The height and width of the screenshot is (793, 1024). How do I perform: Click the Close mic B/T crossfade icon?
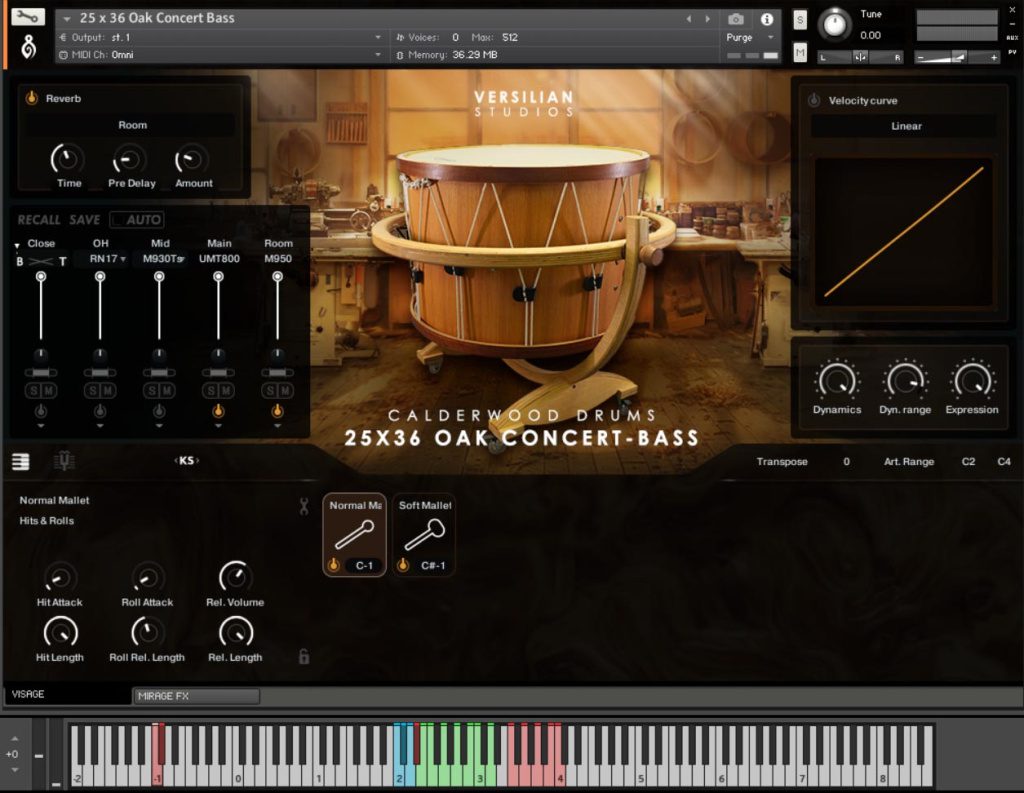tap(40, 261)
